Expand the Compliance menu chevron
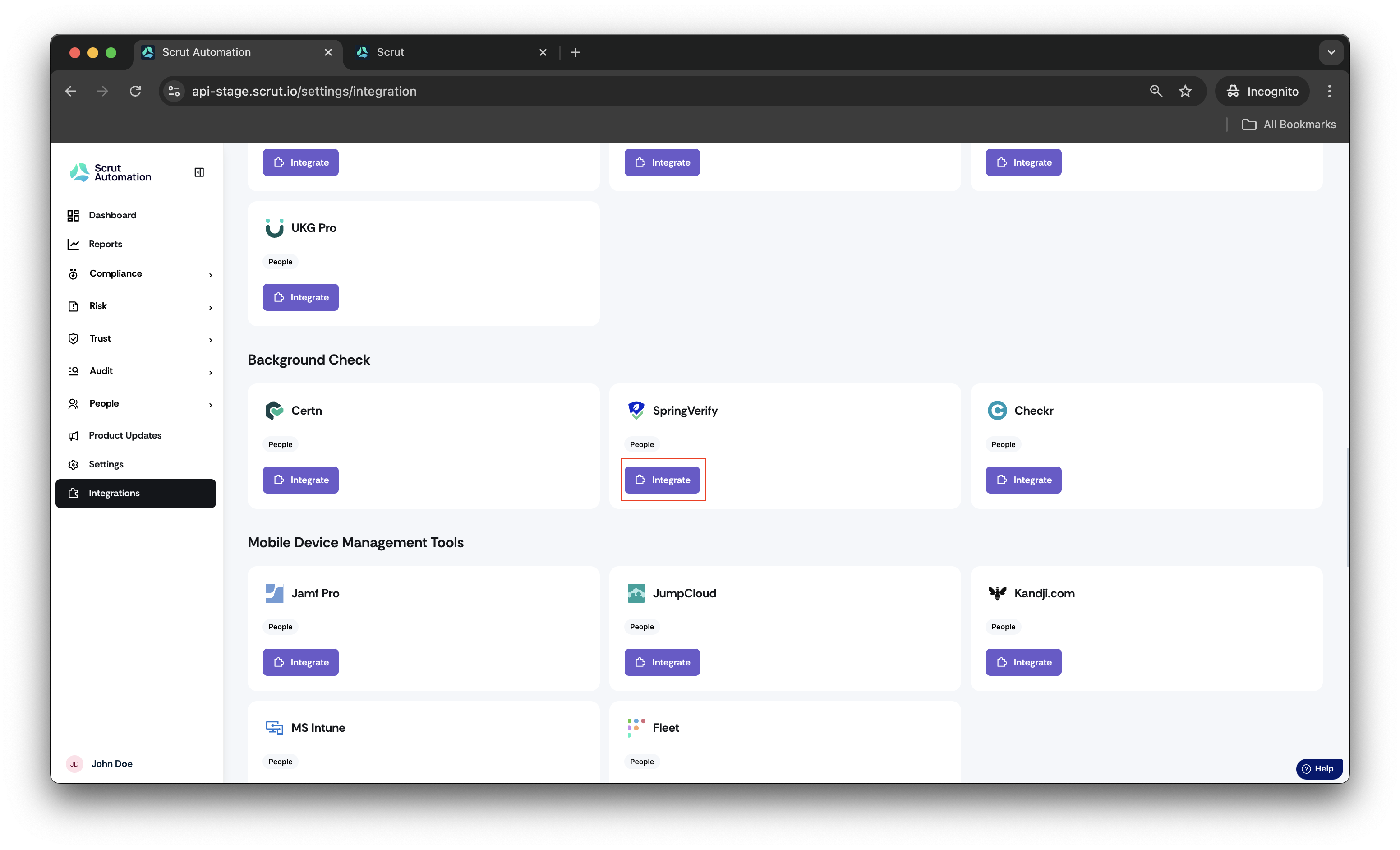Image resolution: width=1400 pixels, height=850 pixels. pyautogui.click(x=210, y=275)
